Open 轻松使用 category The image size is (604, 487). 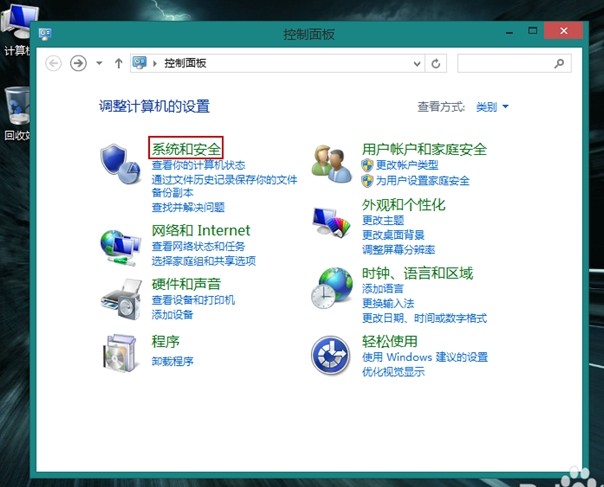(x=389, y=341)
